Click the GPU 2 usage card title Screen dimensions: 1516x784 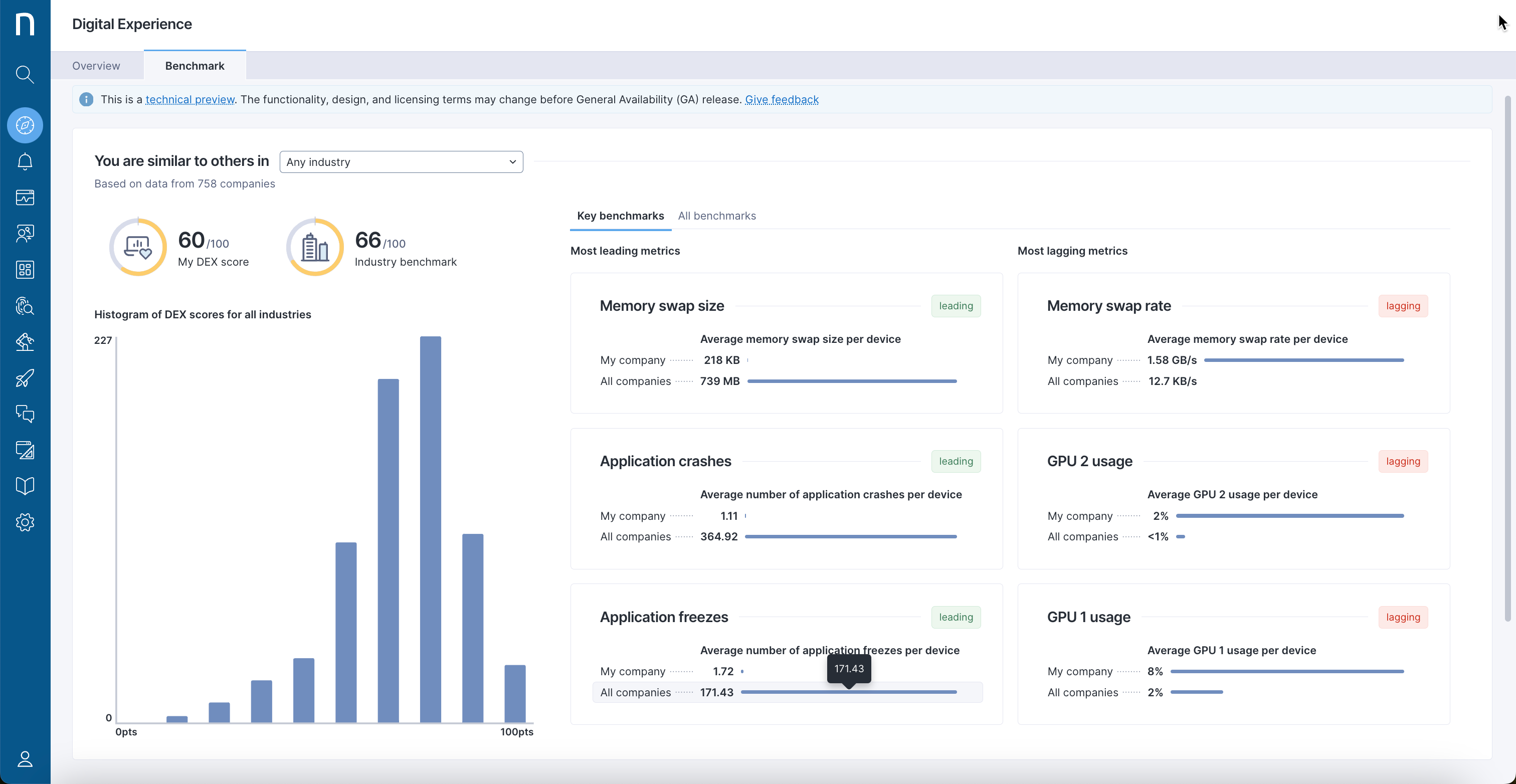tap(1089, 462)
